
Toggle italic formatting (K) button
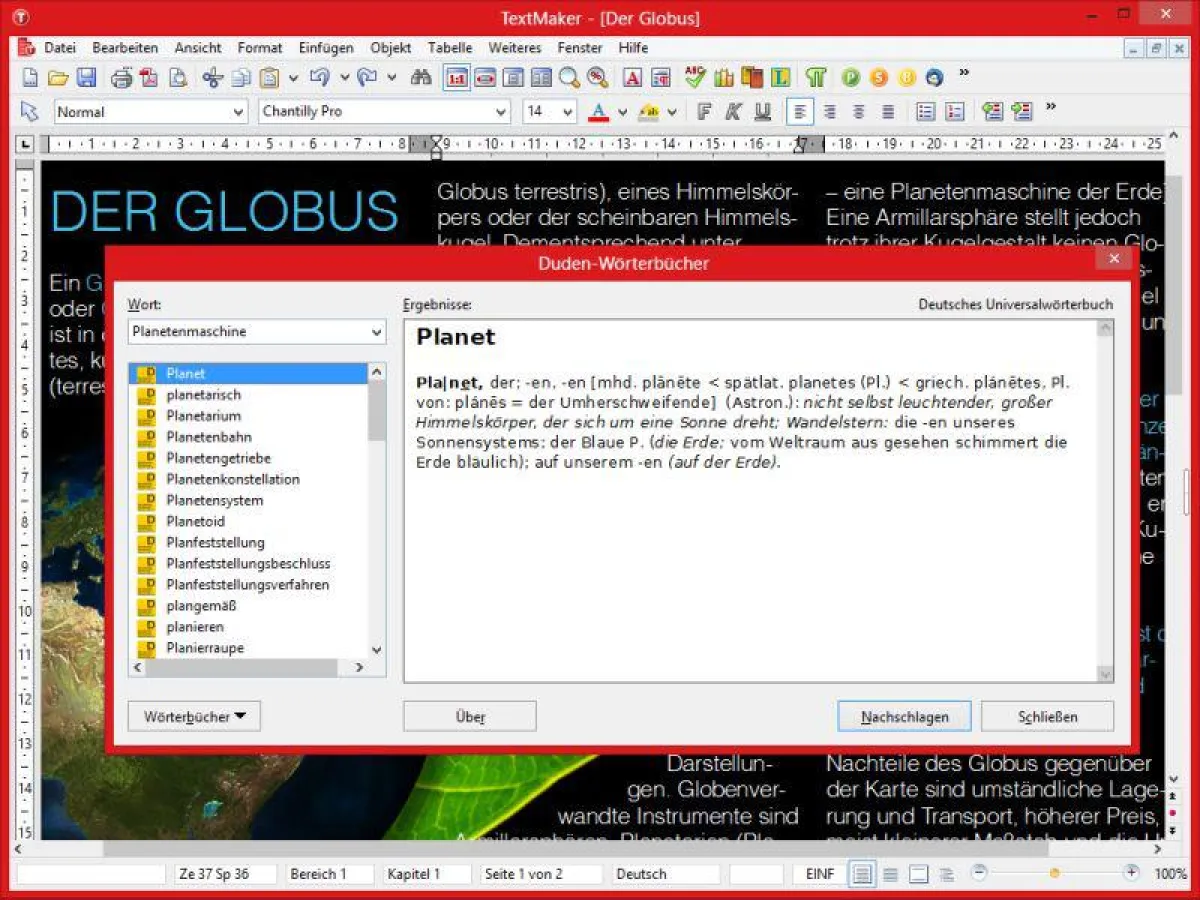tap(733, 111)
